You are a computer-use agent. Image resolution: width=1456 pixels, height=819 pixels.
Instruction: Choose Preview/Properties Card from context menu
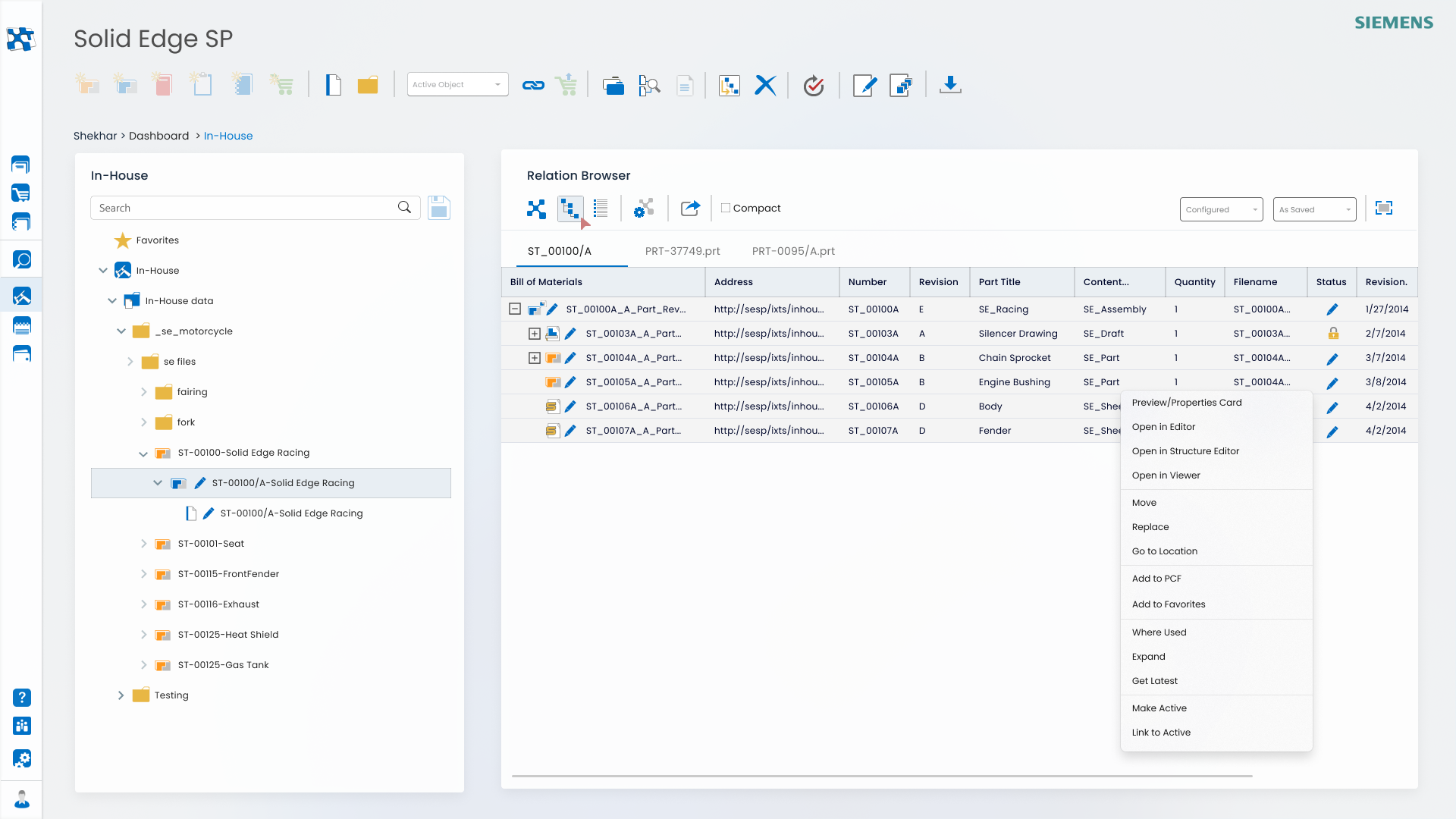(1187, 403)
